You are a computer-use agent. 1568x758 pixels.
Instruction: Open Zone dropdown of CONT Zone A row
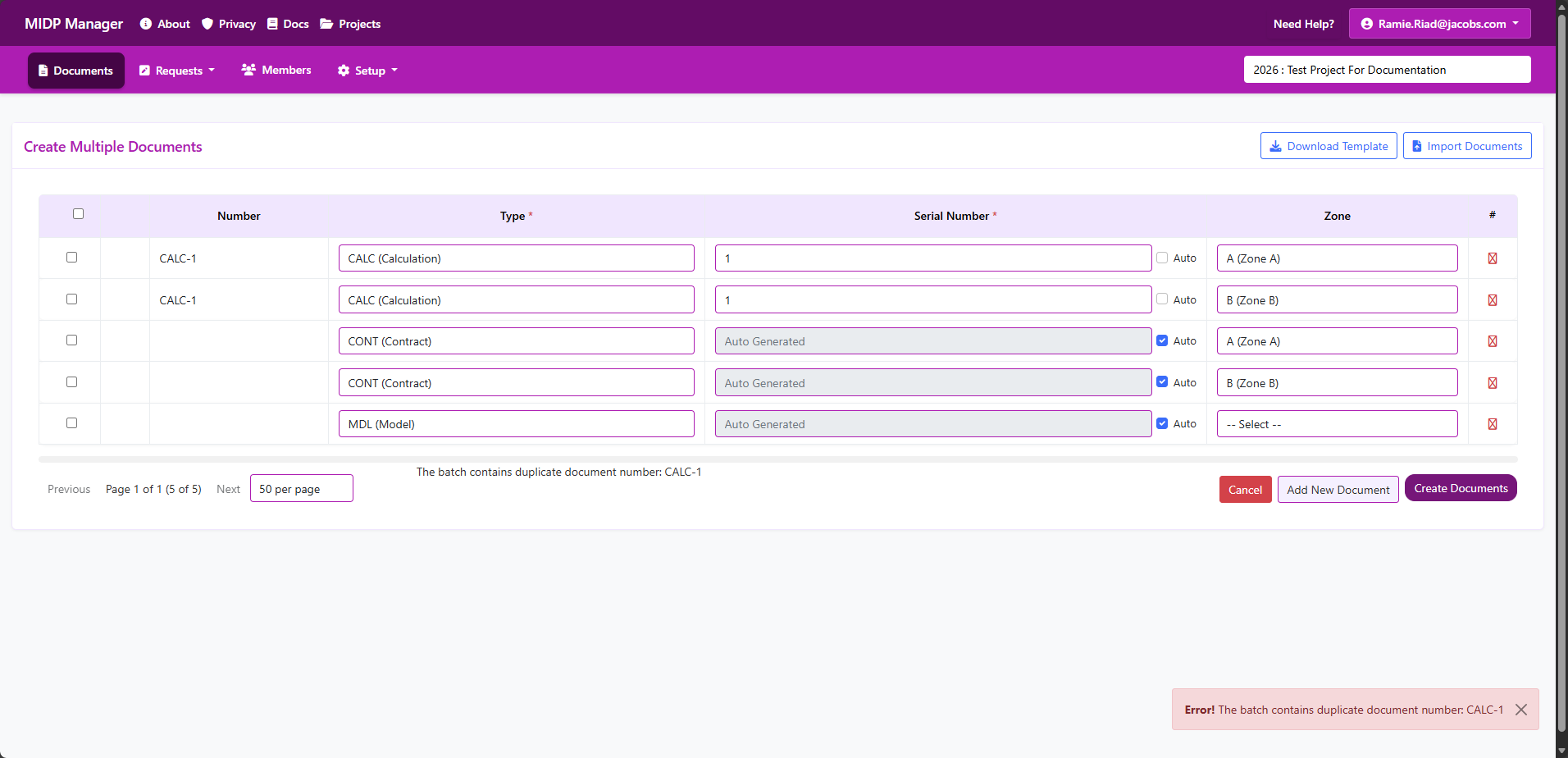(1338, 341)
